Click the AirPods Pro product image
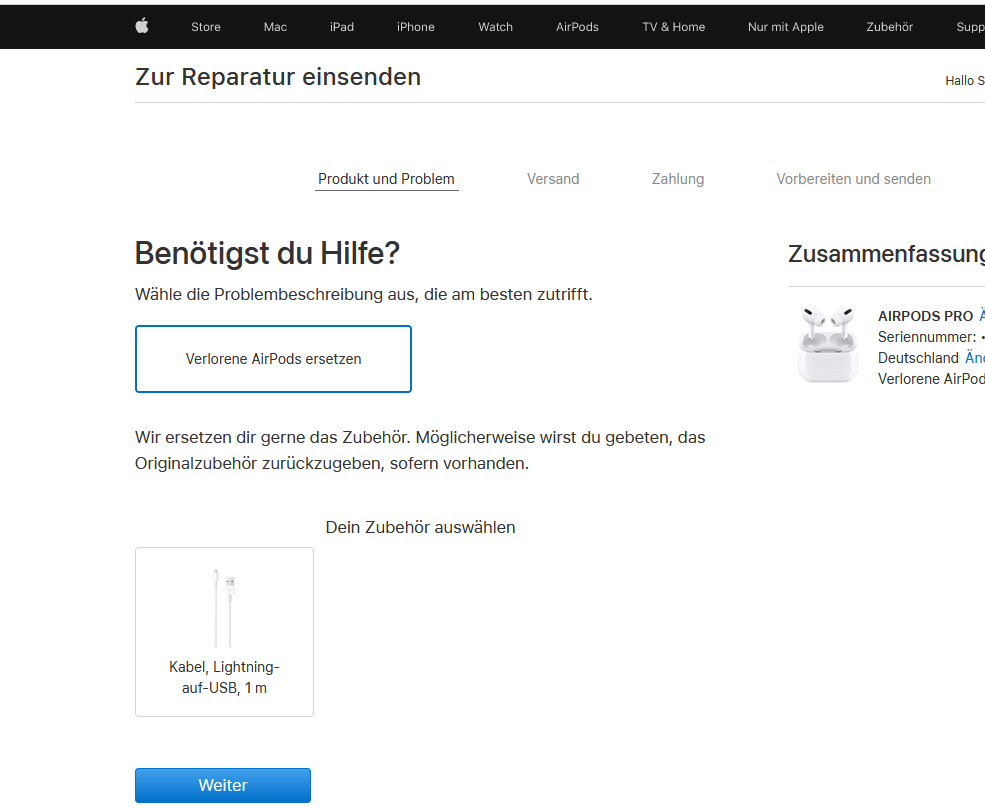This screenshot has width=985, height=807. coord(828,344)
